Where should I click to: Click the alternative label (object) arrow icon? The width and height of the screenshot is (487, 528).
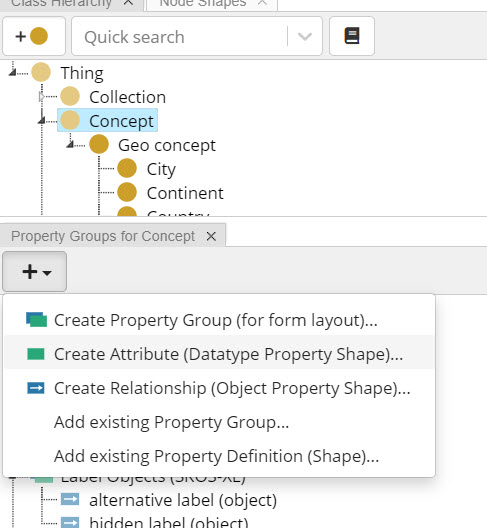tap(70, 499)
